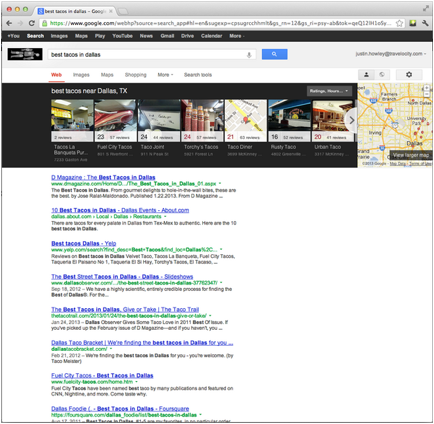Image resolution: width=434 pixels, height=424 pixels.
Task: Open D Magazine Best Tacos in Dallas link
Action: coord(103,177)
